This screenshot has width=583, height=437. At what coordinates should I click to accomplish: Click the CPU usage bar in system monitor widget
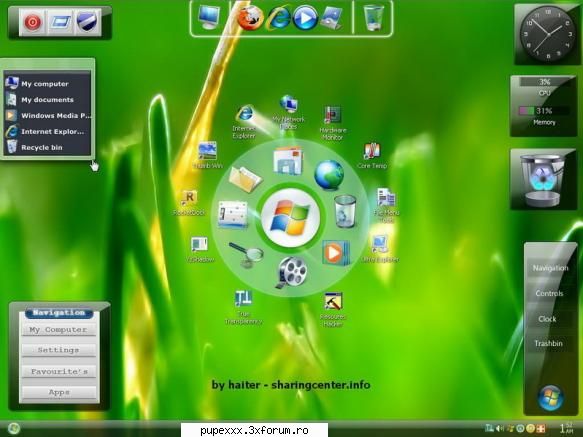[545, 82]
